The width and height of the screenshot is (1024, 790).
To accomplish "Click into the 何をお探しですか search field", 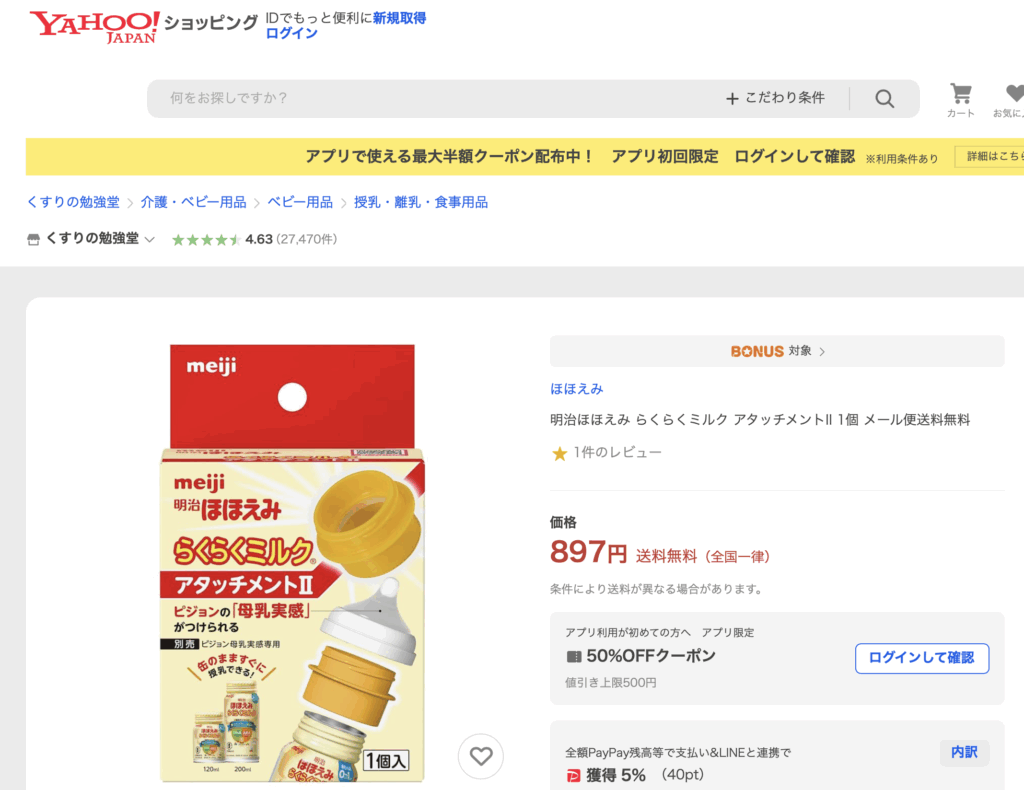I will coord(430,98).
